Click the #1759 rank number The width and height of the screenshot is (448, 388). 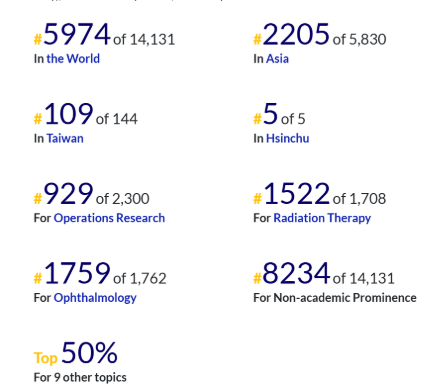(72, 273)
